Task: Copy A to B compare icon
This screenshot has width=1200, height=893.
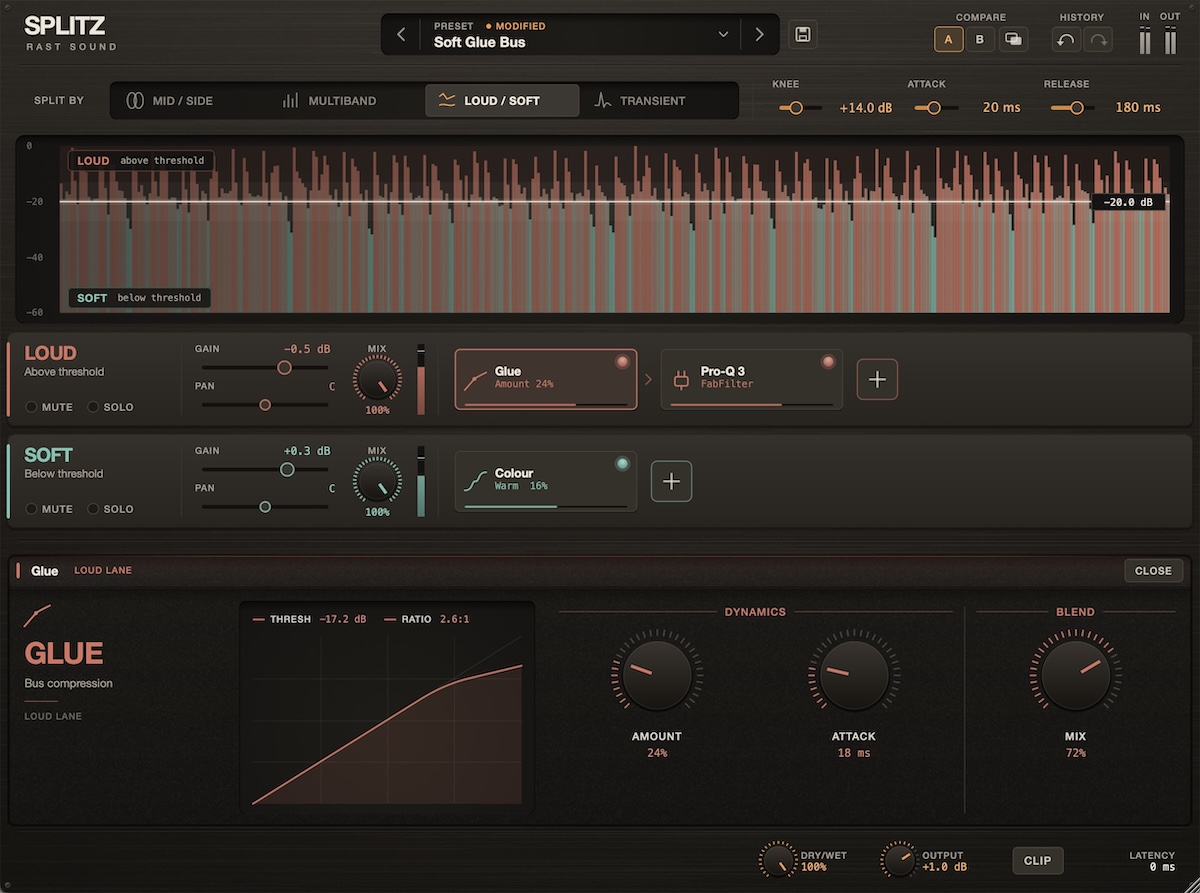Action: tap(1013, 39)
